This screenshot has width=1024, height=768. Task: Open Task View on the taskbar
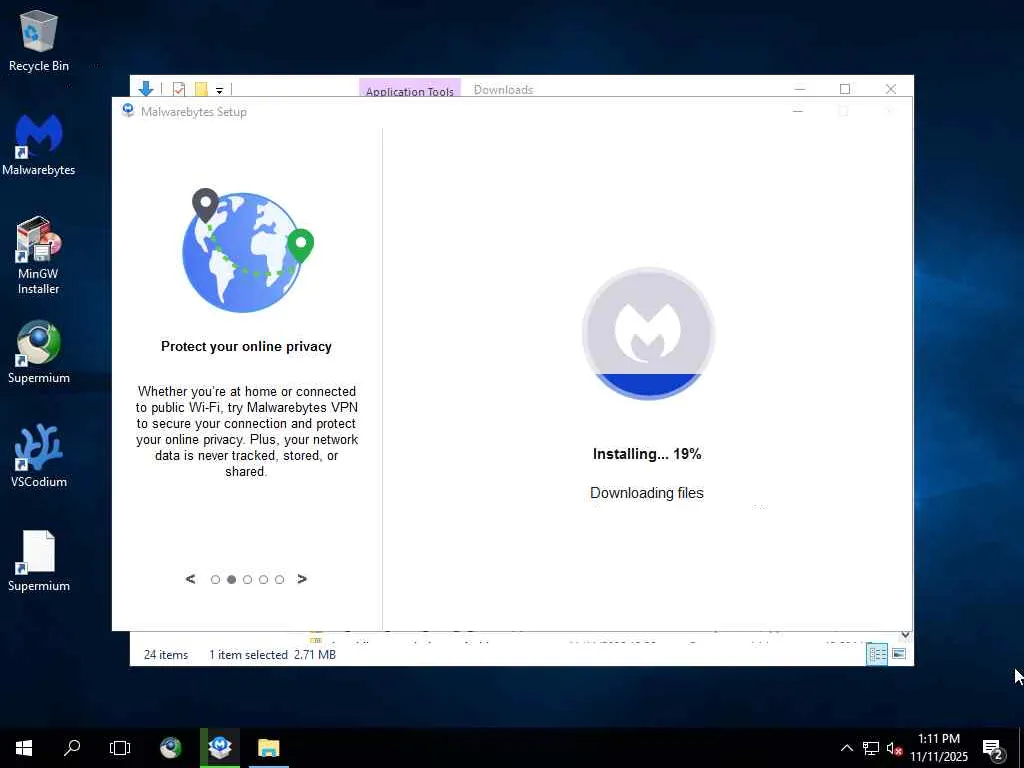coord(120,748)
